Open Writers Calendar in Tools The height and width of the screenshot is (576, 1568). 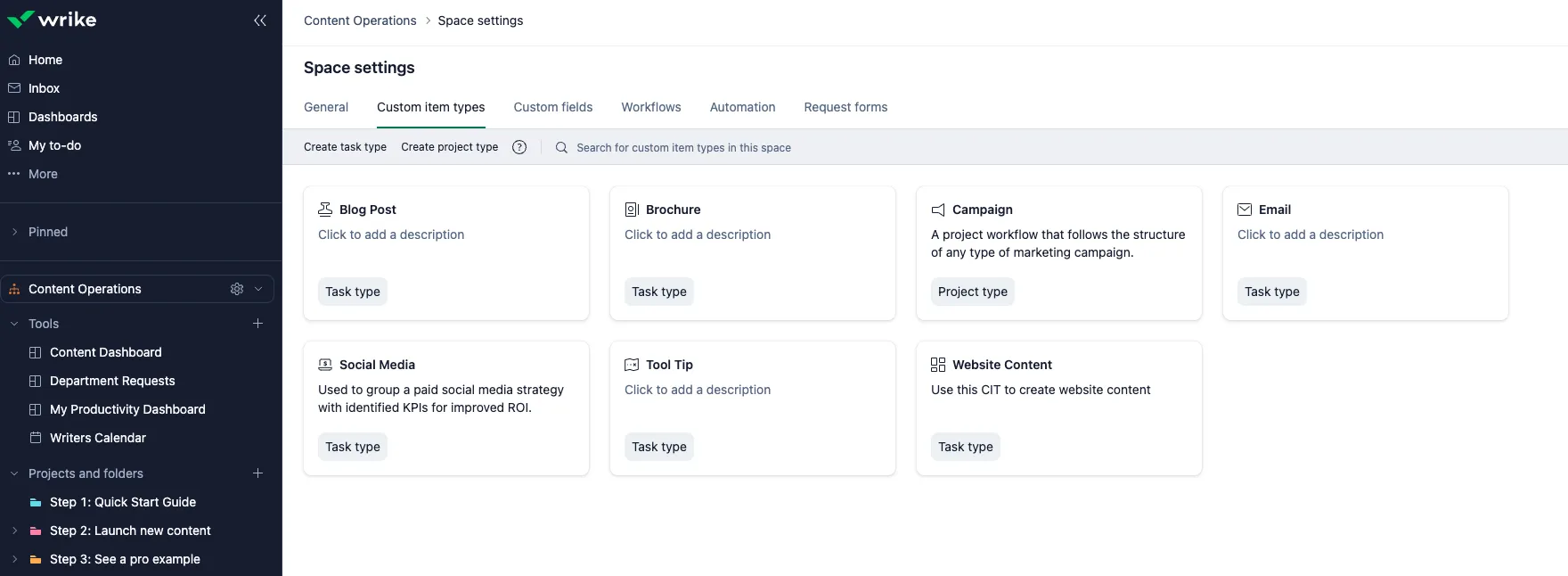click(x=98, y=438)
